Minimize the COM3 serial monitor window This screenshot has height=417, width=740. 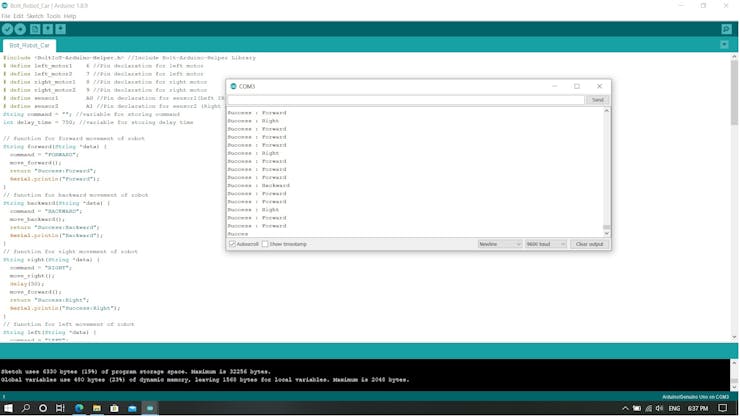tap(555, 86)
